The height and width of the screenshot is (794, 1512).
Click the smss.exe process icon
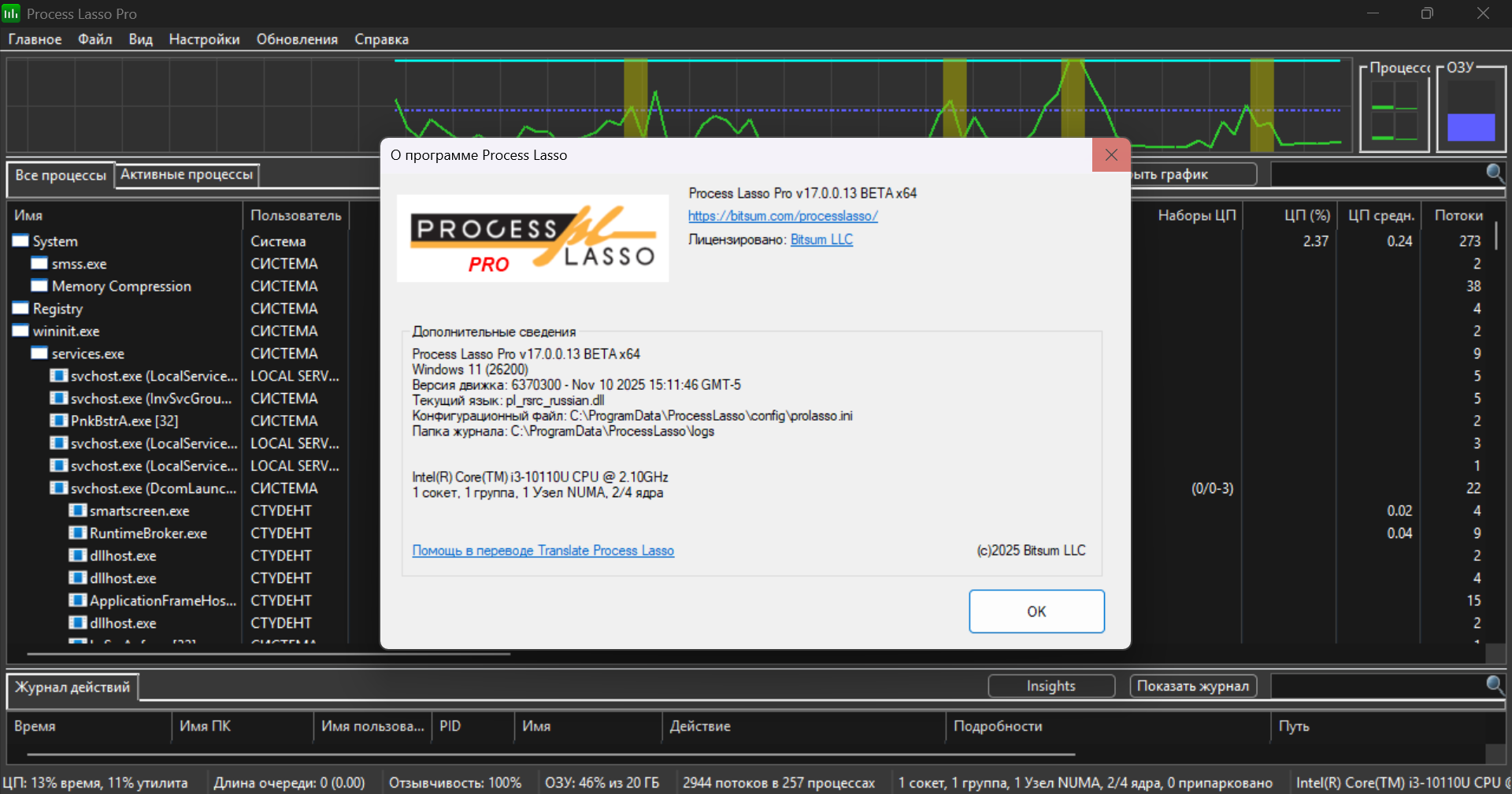(39, 263)
